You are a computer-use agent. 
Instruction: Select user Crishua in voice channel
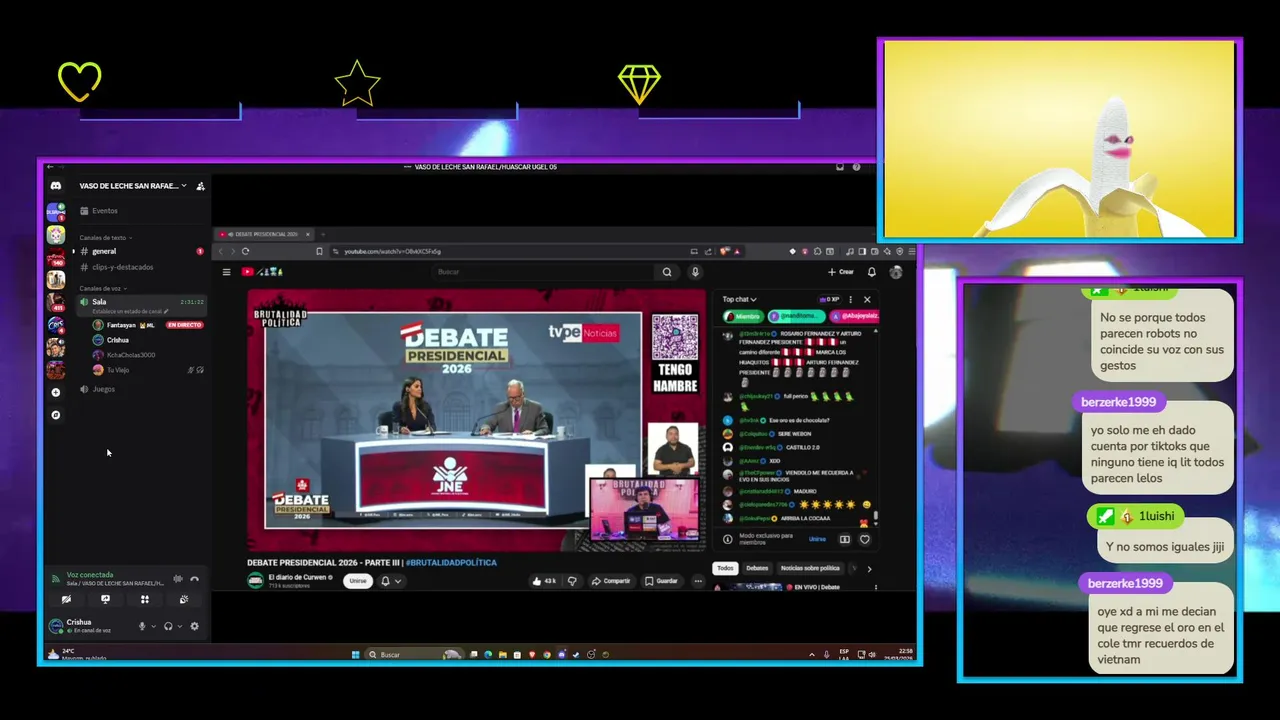[x=118, y=340]
